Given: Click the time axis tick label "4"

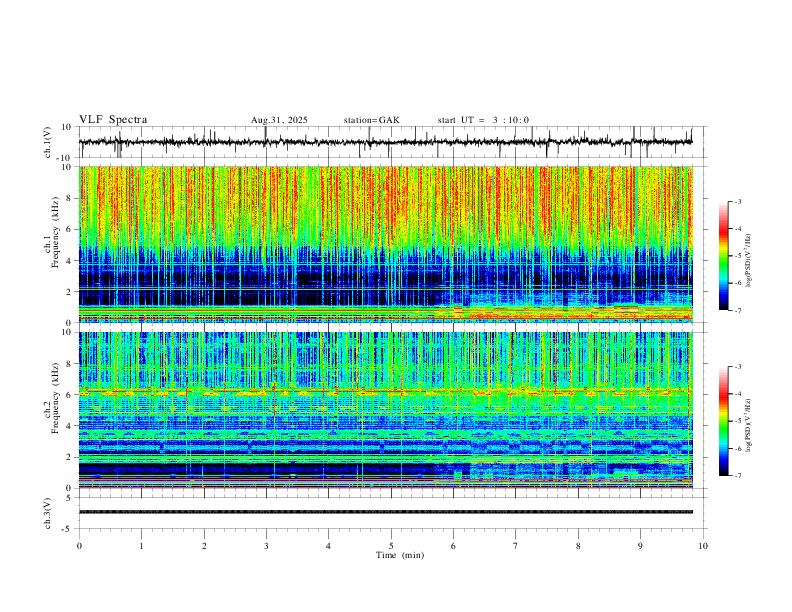Looking at the screenshot, I should point(329,546).
